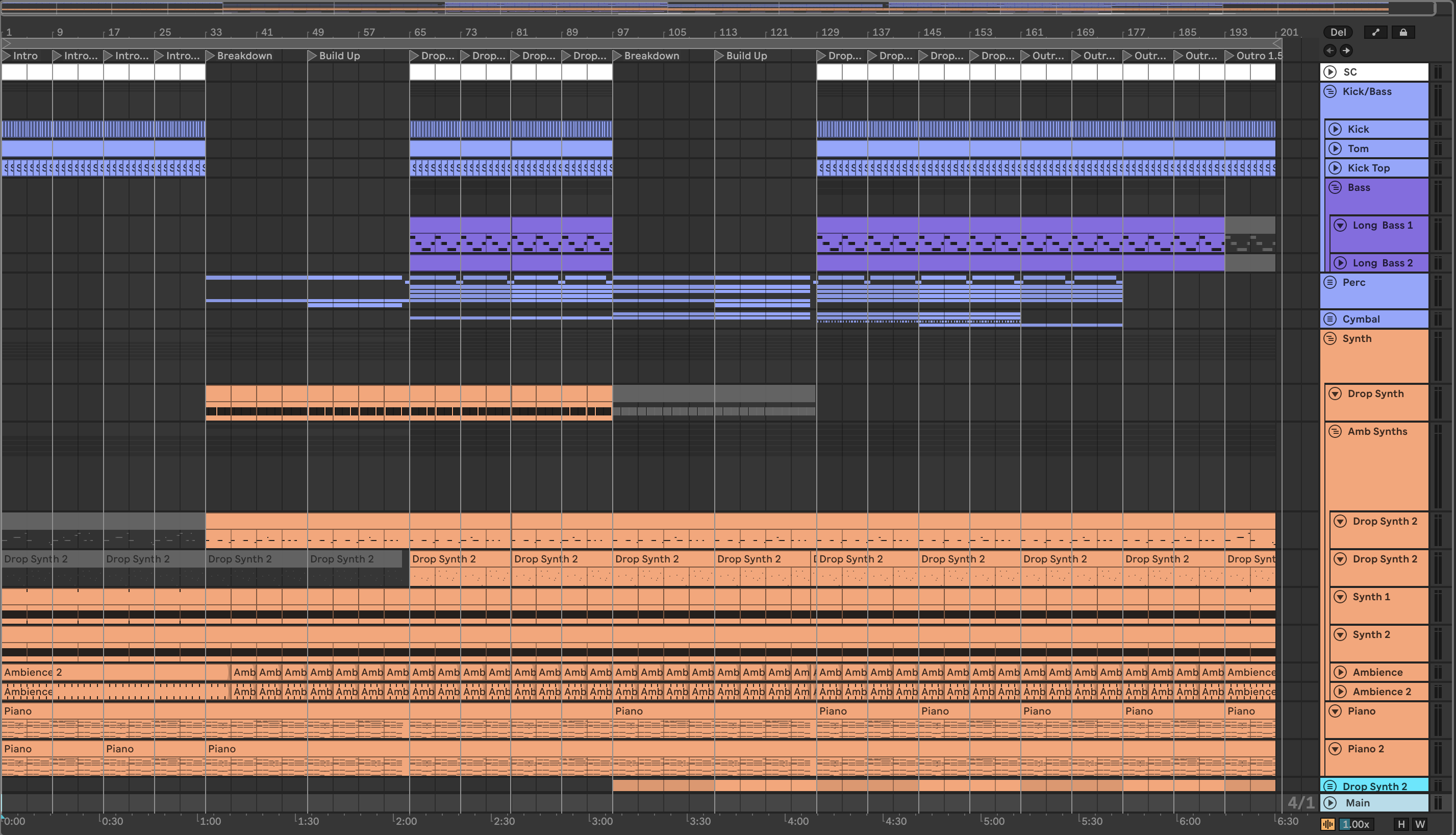Click the Main track play icon
Image resolution: width=1456 pixels, height=835 pixels.
point(1331,802)
